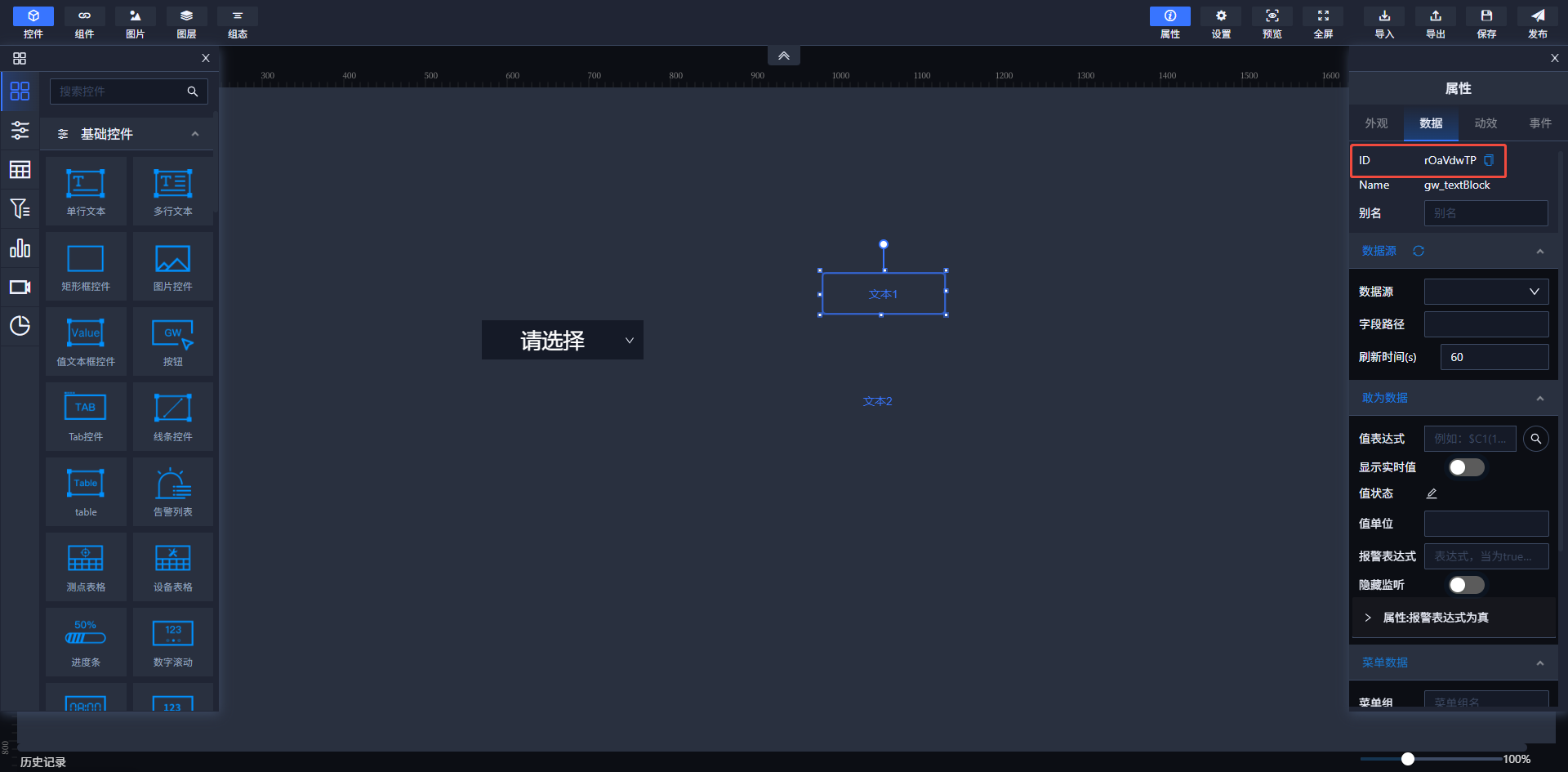
Task: Toggle the 显示实时值 switch
Action: click(1466, 467)
